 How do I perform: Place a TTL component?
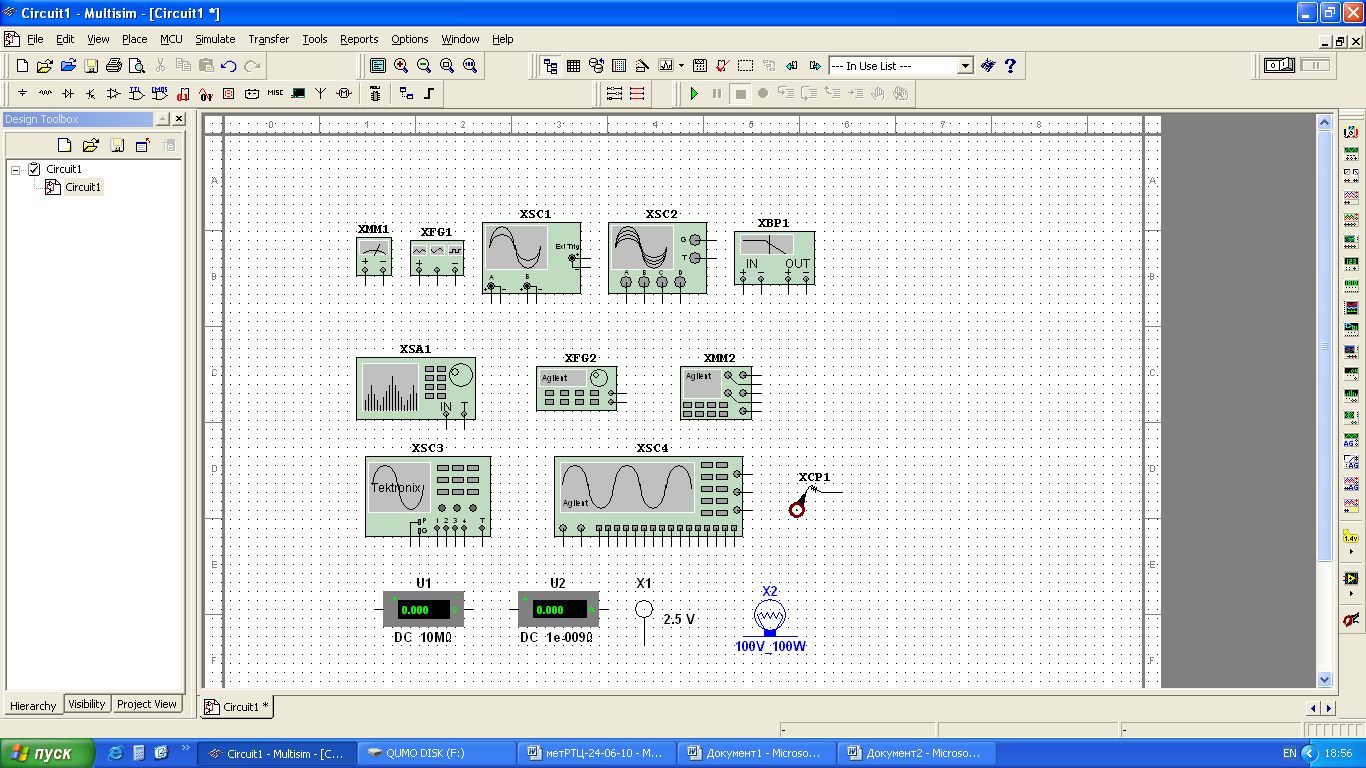coord(137,93)
